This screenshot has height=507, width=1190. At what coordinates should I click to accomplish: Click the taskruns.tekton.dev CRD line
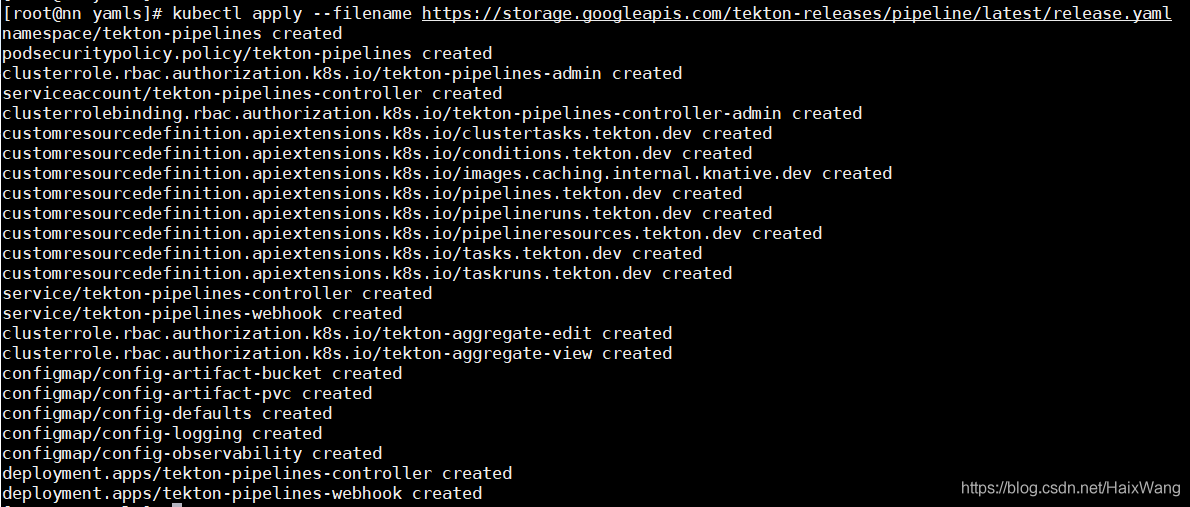(367, 273)
